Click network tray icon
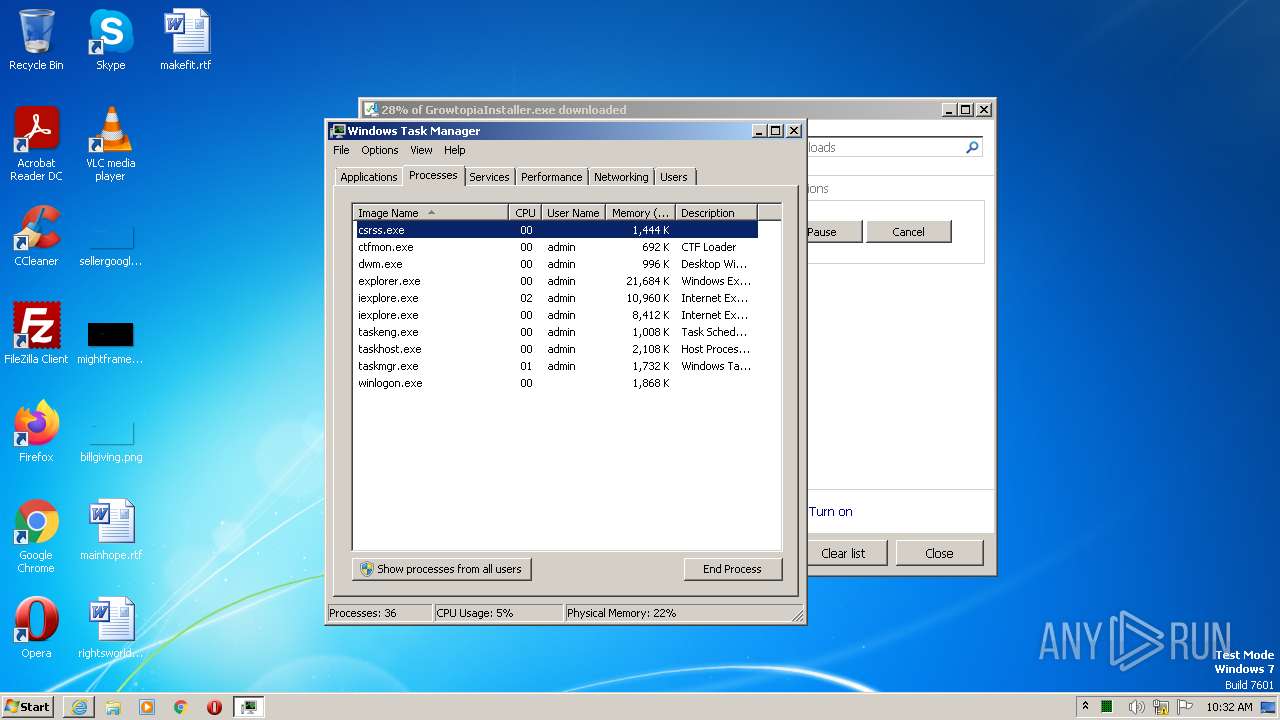 click(1161, 707)
